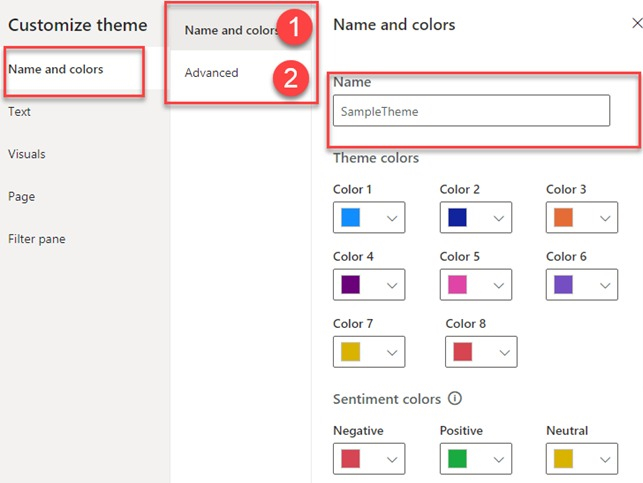Expand the Color 3 dropdown arrow
The width and height of the screenshot is (643, 483).
tap(605, 218)
